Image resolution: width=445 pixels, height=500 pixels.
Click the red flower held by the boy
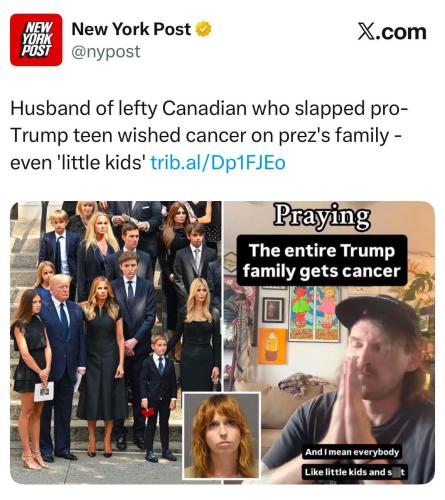(x=148, y=412)
